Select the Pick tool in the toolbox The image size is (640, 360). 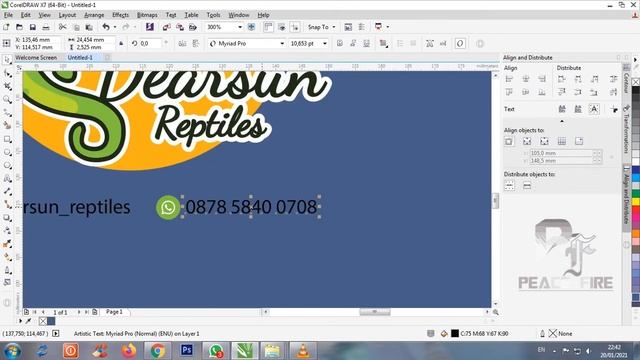point(7,60)
